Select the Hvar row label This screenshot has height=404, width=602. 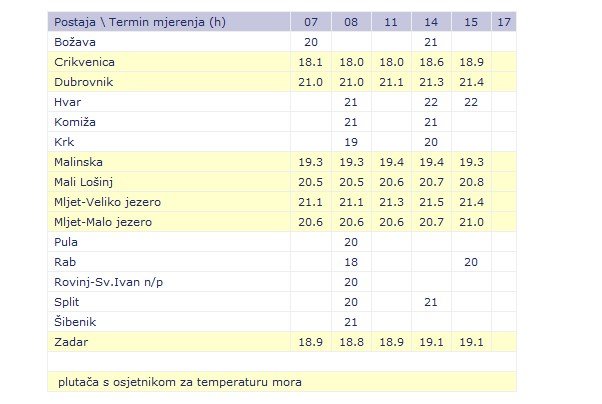click(69, 102)
